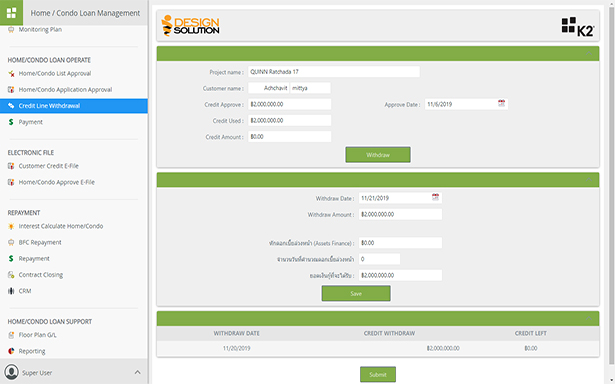
Task: Click the CRM icon in sidebar
Action: [x=11, y=291]
